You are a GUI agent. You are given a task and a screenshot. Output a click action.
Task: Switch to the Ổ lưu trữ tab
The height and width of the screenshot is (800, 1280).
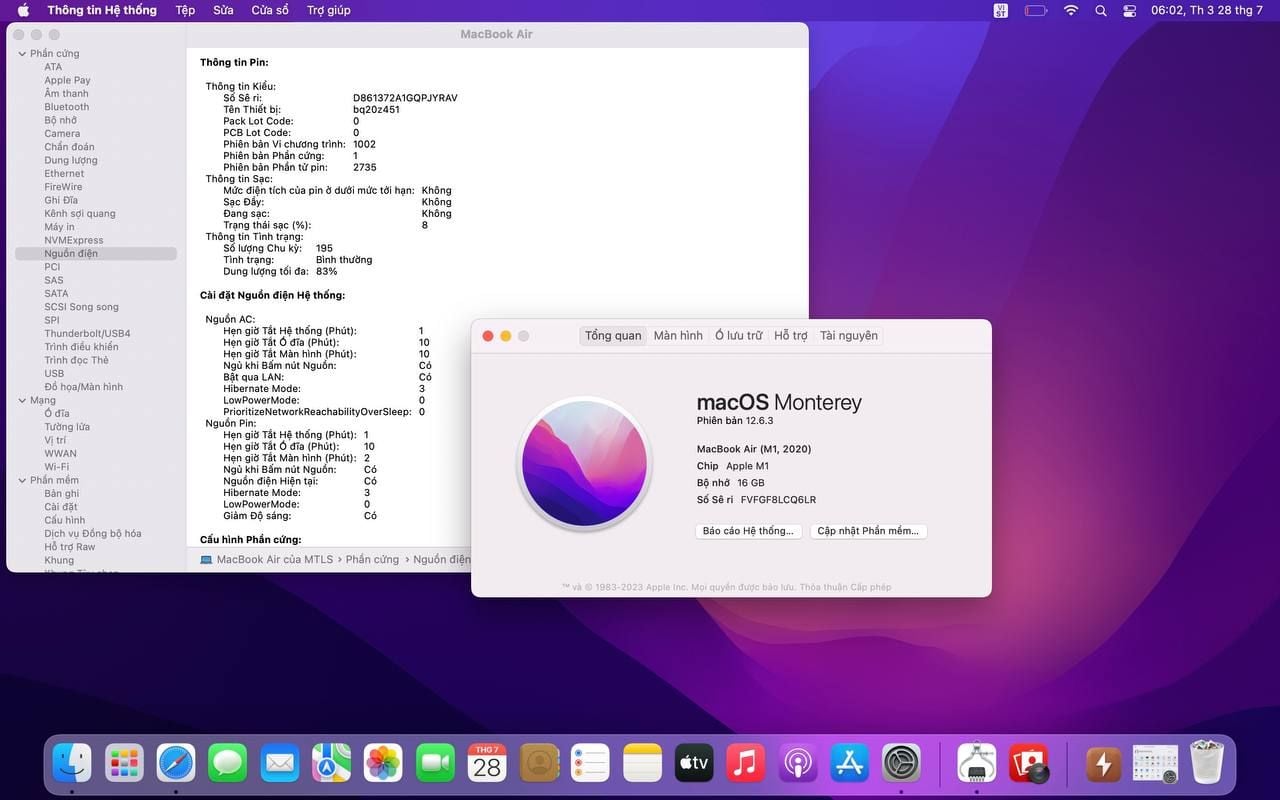pyautogui.click(x=738, y=336)
